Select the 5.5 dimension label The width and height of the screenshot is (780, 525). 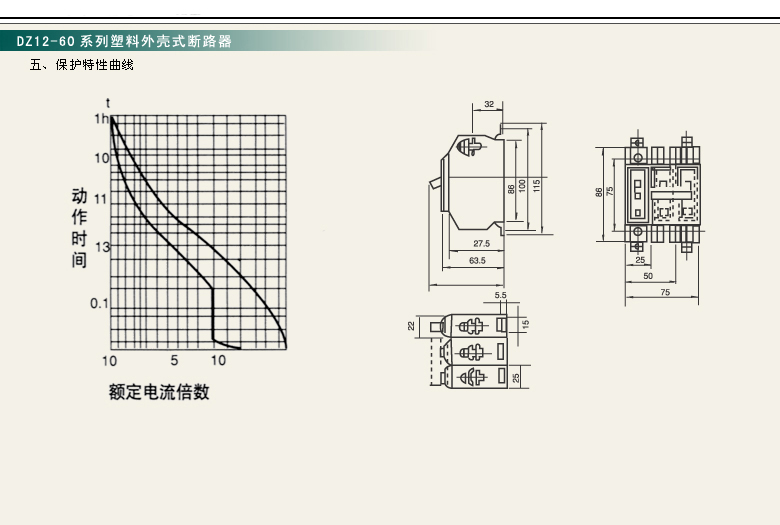coord(500,296)
